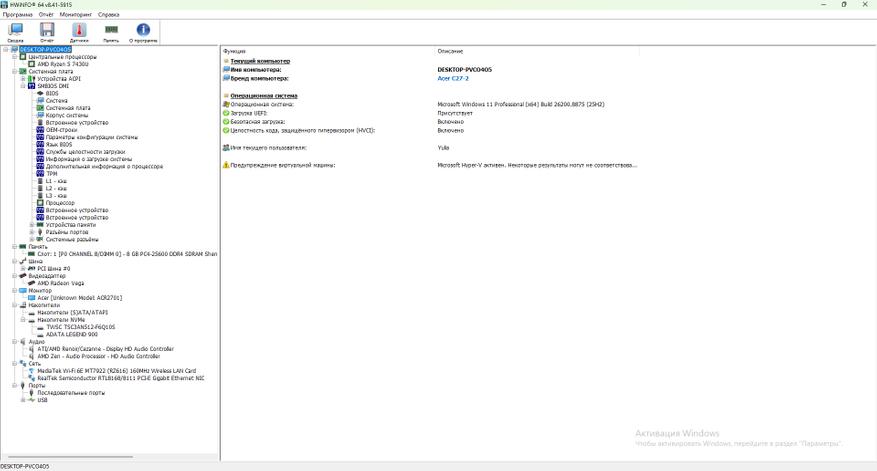877x471 pixels.
Task: Select Дополнительная информация о процессоре item
Action: [x=104, y=166]
